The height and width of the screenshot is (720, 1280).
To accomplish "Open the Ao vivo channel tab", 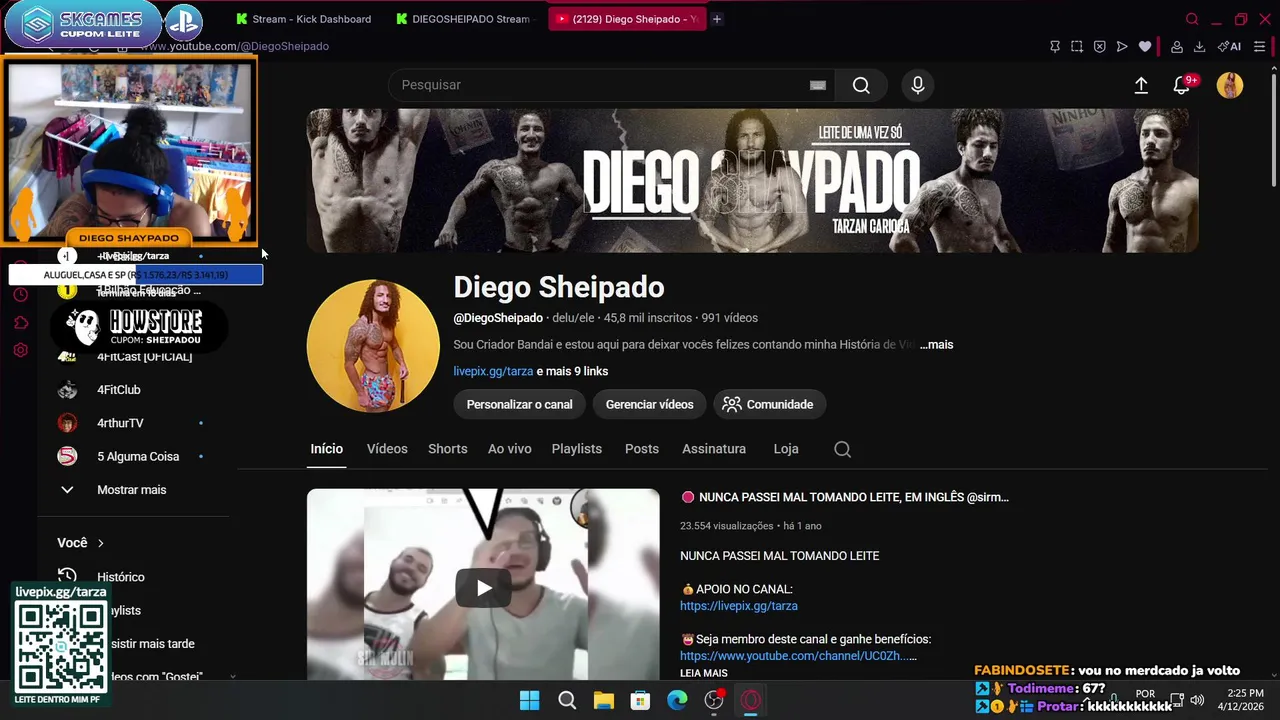I will click(510, 449).
